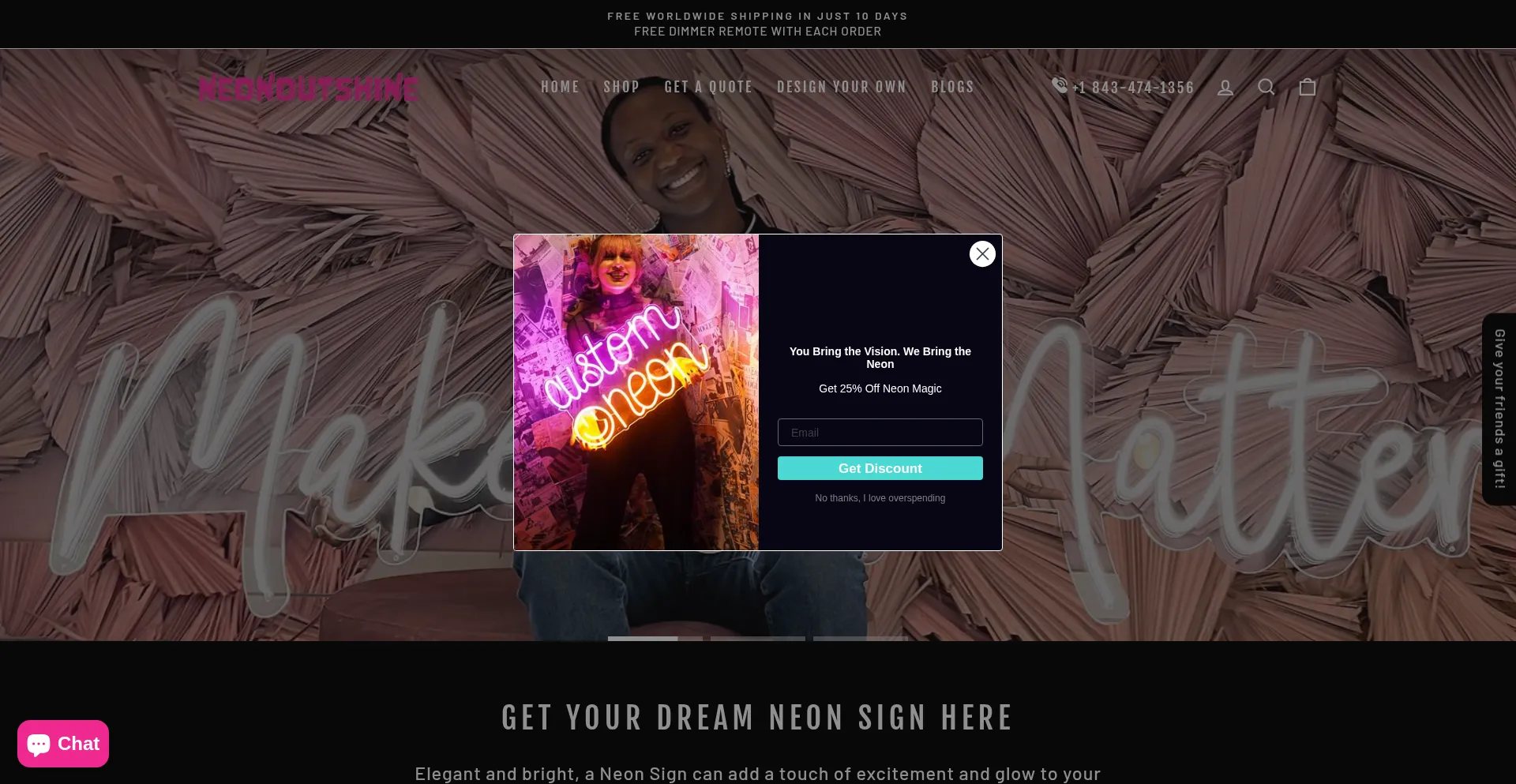Visit the Blogs menu link

point(952,87)
